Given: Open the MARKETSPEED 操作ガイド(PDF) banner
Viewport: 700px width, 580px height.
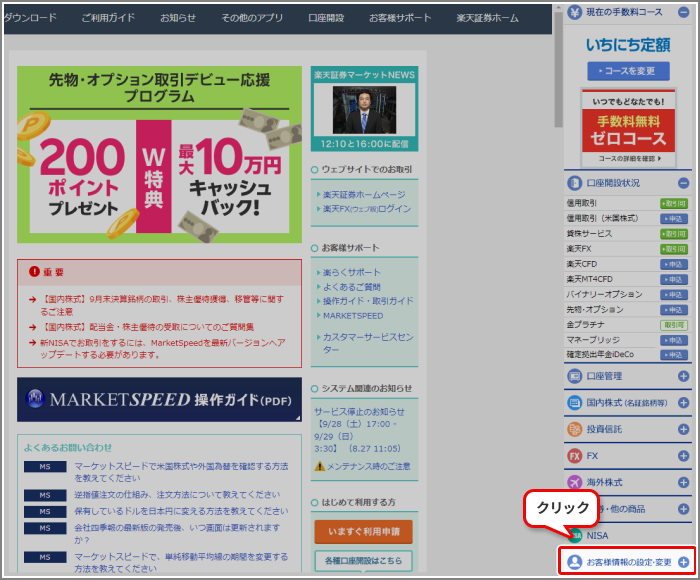Looking at the screenshot, I should click(x=159, y=399).
